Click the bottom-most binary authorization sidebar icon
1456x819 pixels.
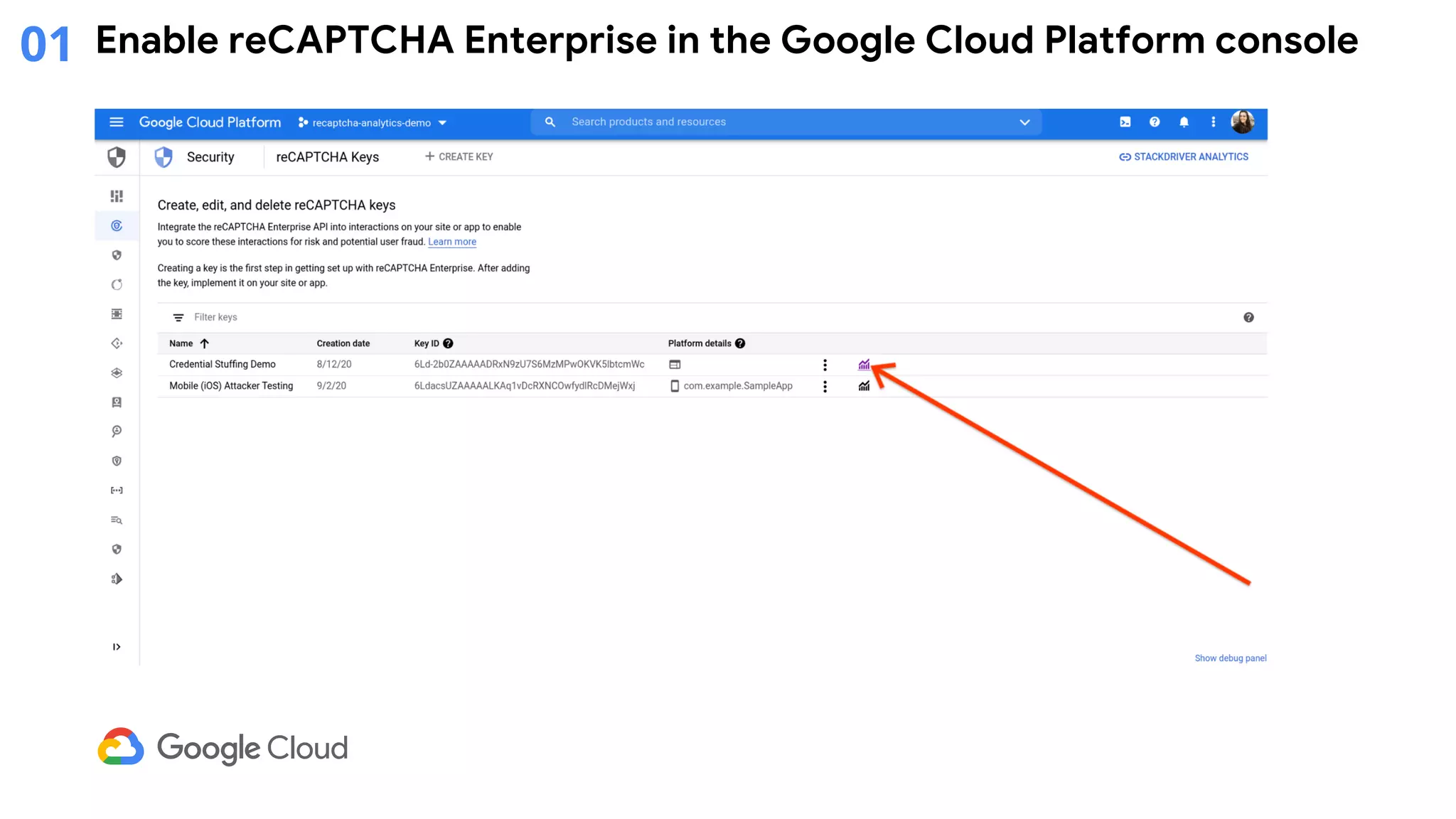click(x=117, y=579)
